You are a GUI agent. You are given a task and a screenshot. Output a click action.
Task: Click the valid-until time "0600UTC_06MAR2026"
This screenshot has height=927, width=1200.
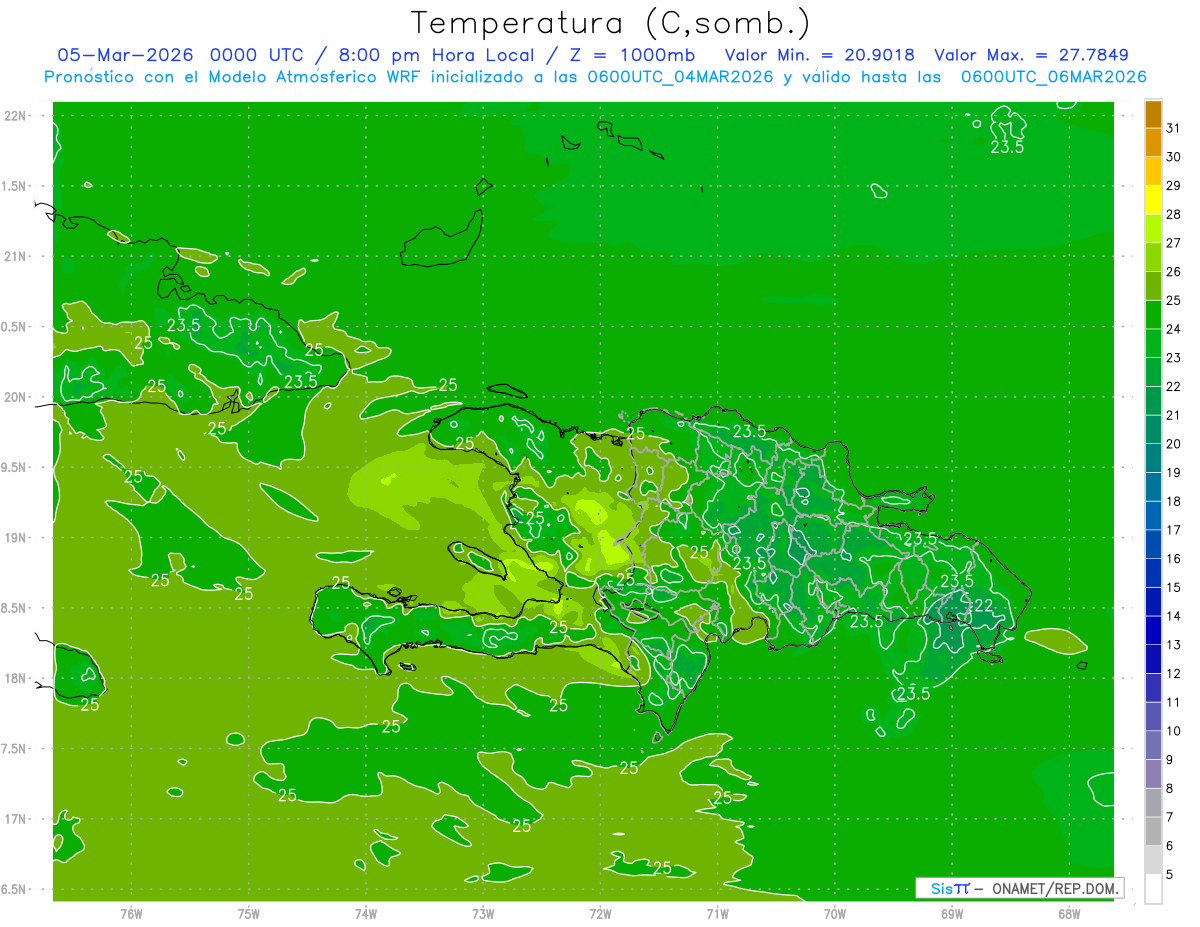tap(1054, 77)
